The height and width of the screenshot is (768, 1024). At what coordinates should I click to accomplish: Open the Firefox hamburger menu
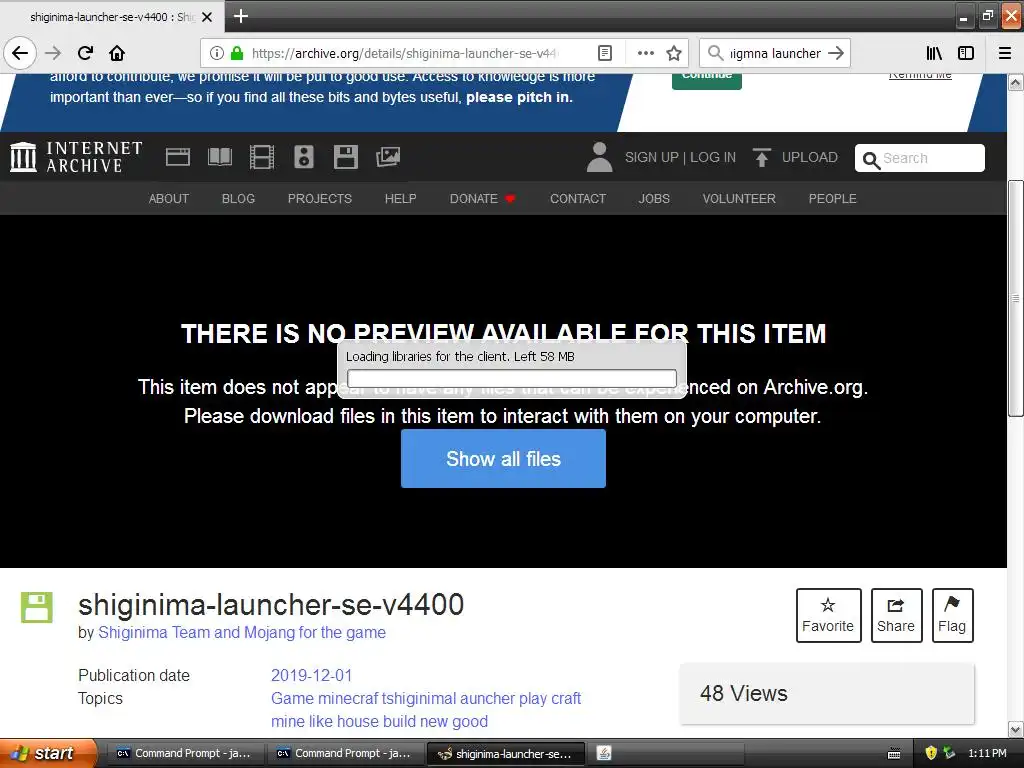[x=1004, y=53]
